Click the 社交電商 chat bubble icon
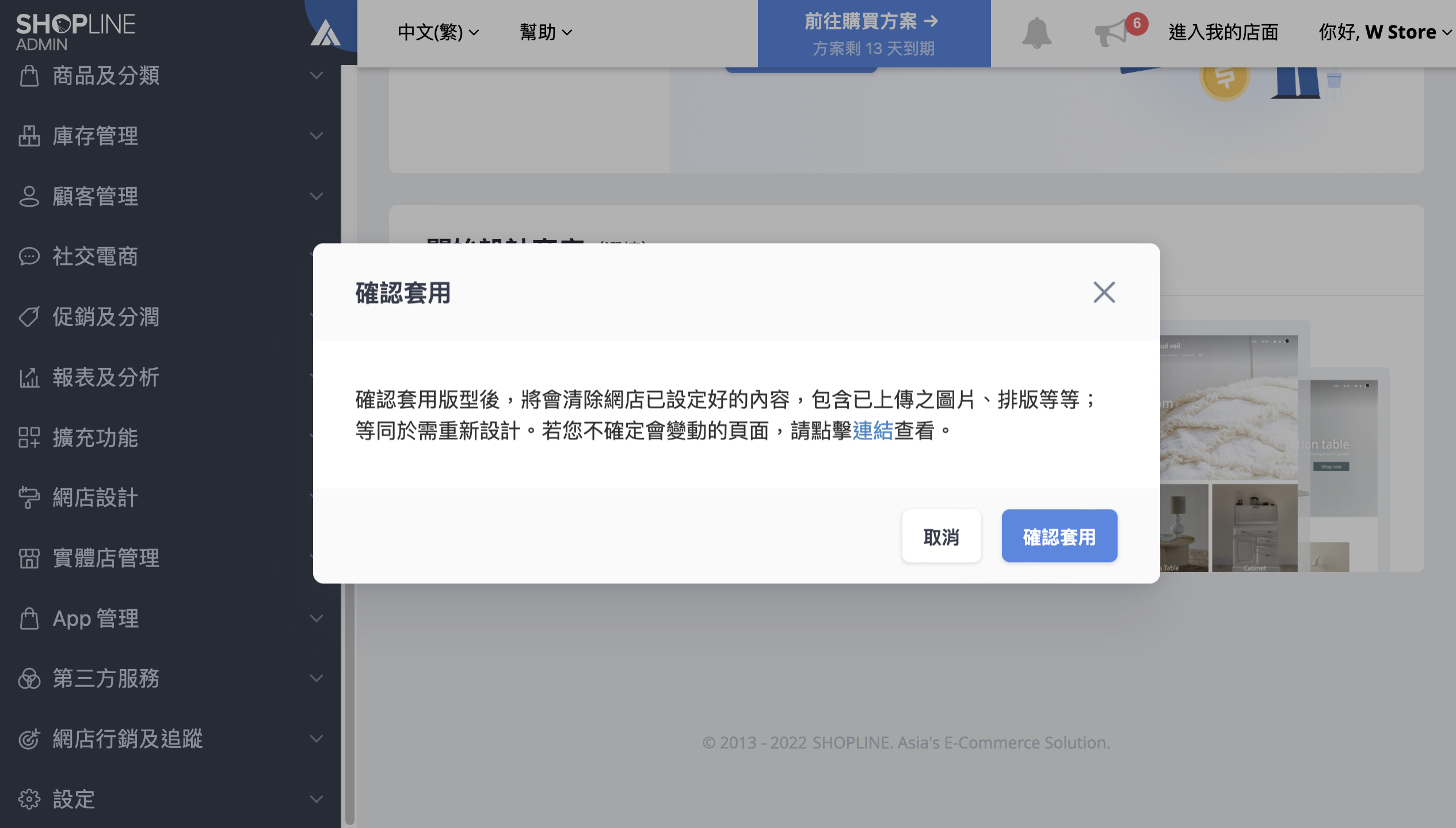Image resolution: width=1456 pixels, height=828 pixels. click(29, 257)
